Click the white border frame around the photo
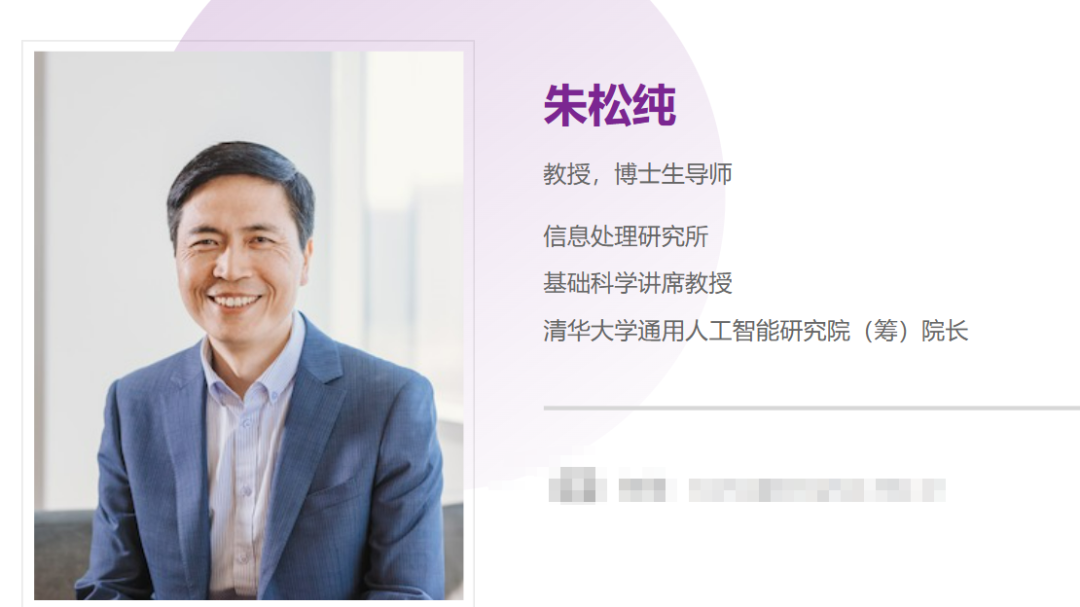The width and height of the screenshot is (1080, 607). [x=249, y=46]
